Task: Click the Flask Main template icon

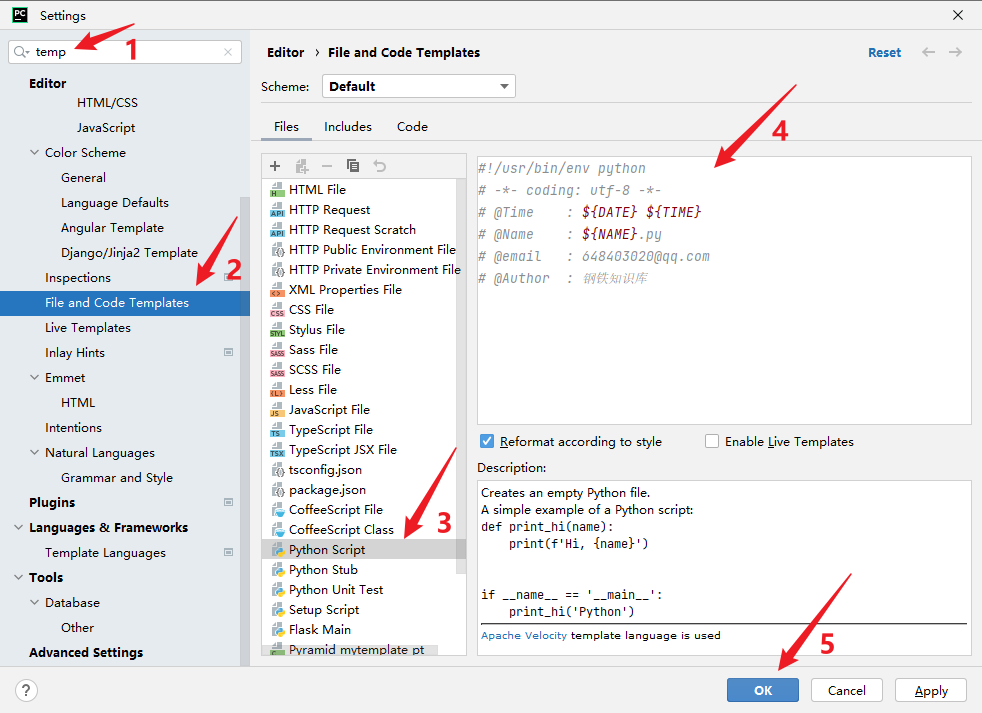Action: (277, 630)
